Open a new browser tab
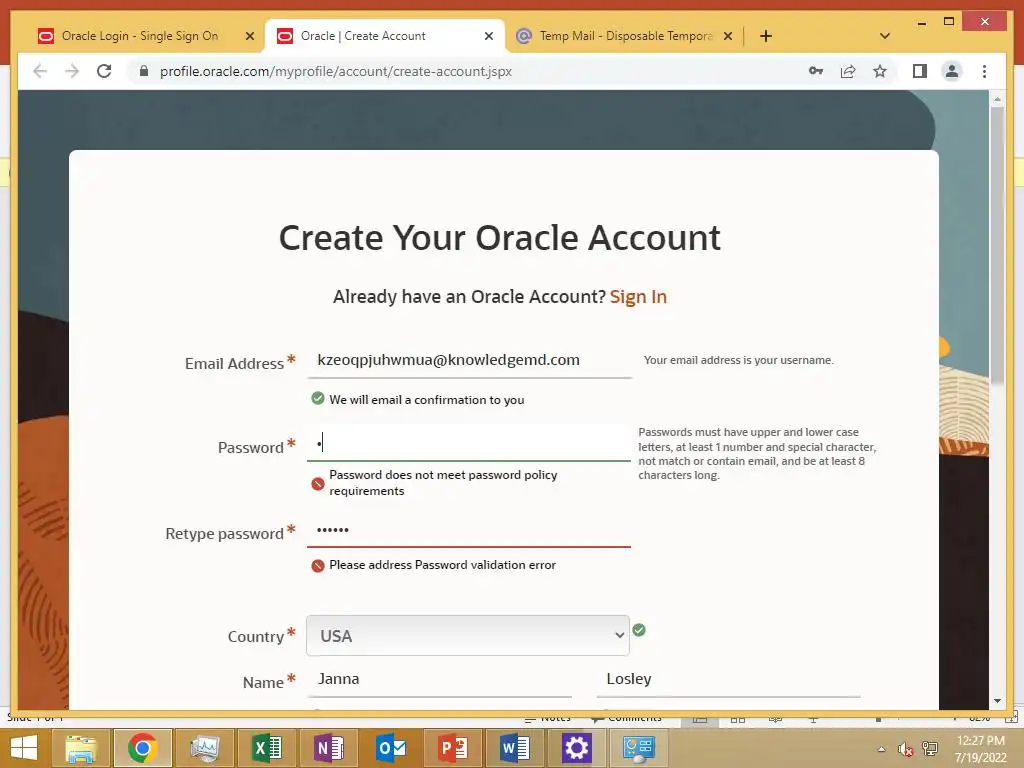Viewport: 1024px width, 768px height. (x=766, y=36)
